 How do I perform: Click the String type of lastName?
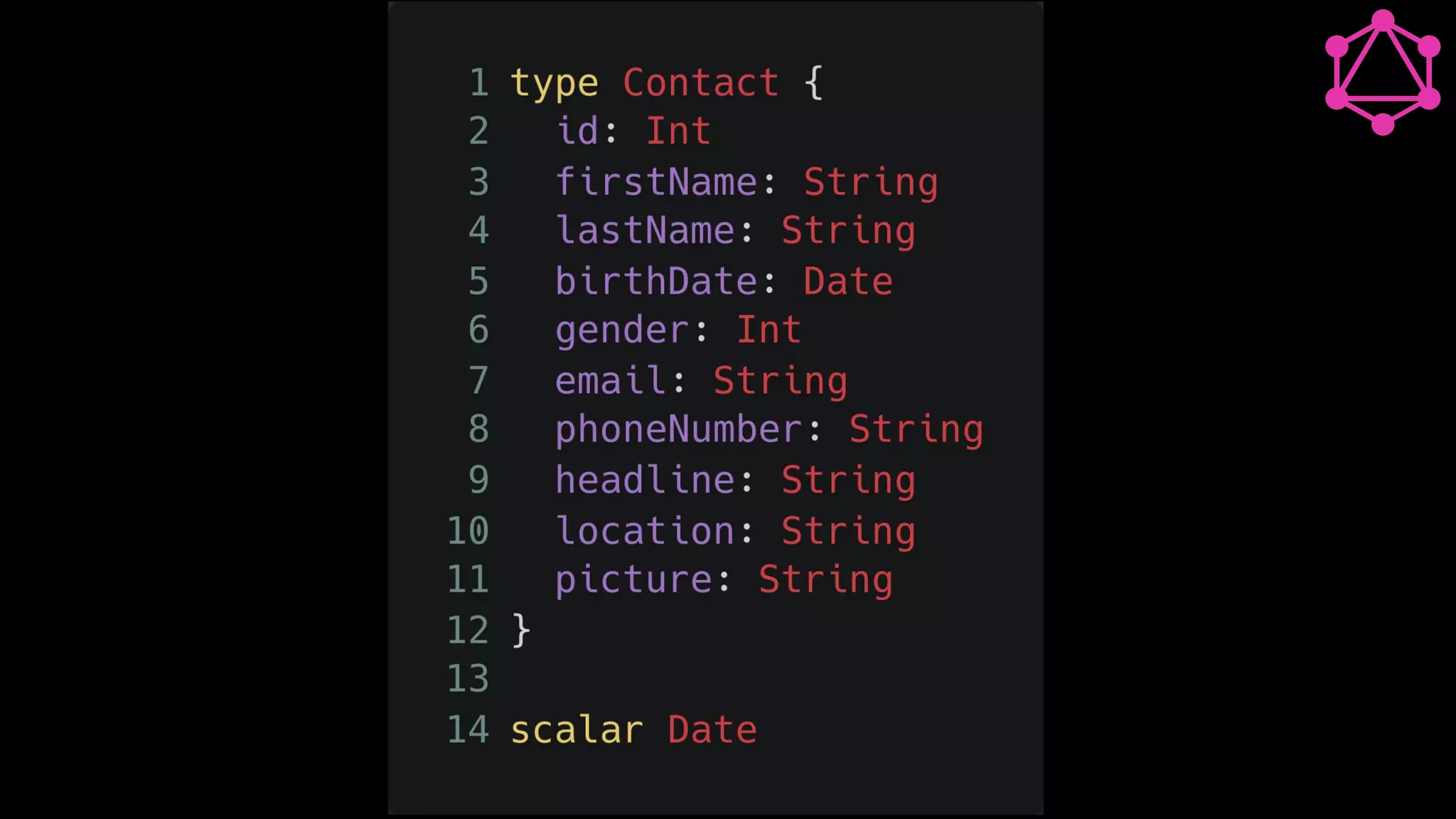coord(848,232)
